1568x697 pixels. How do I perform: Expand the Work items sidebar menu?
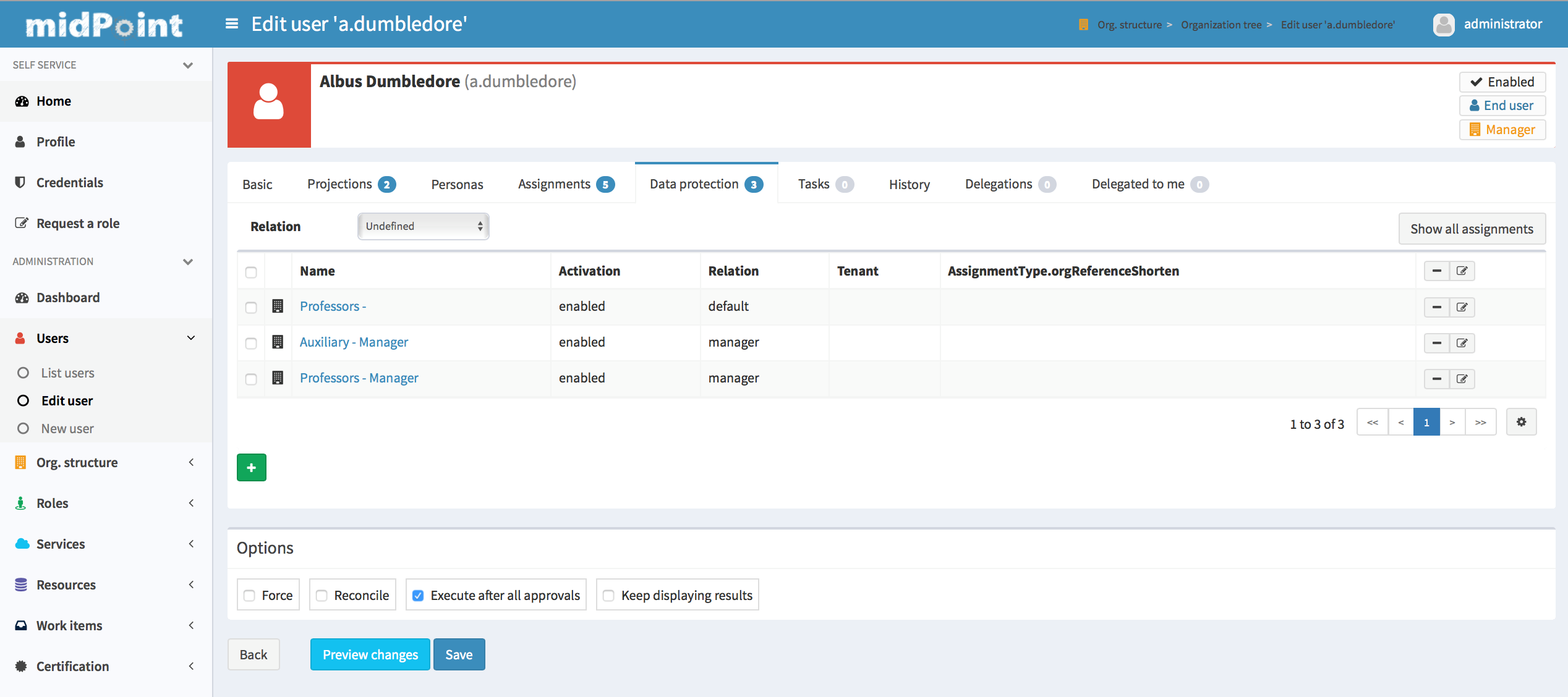[191, 625]
